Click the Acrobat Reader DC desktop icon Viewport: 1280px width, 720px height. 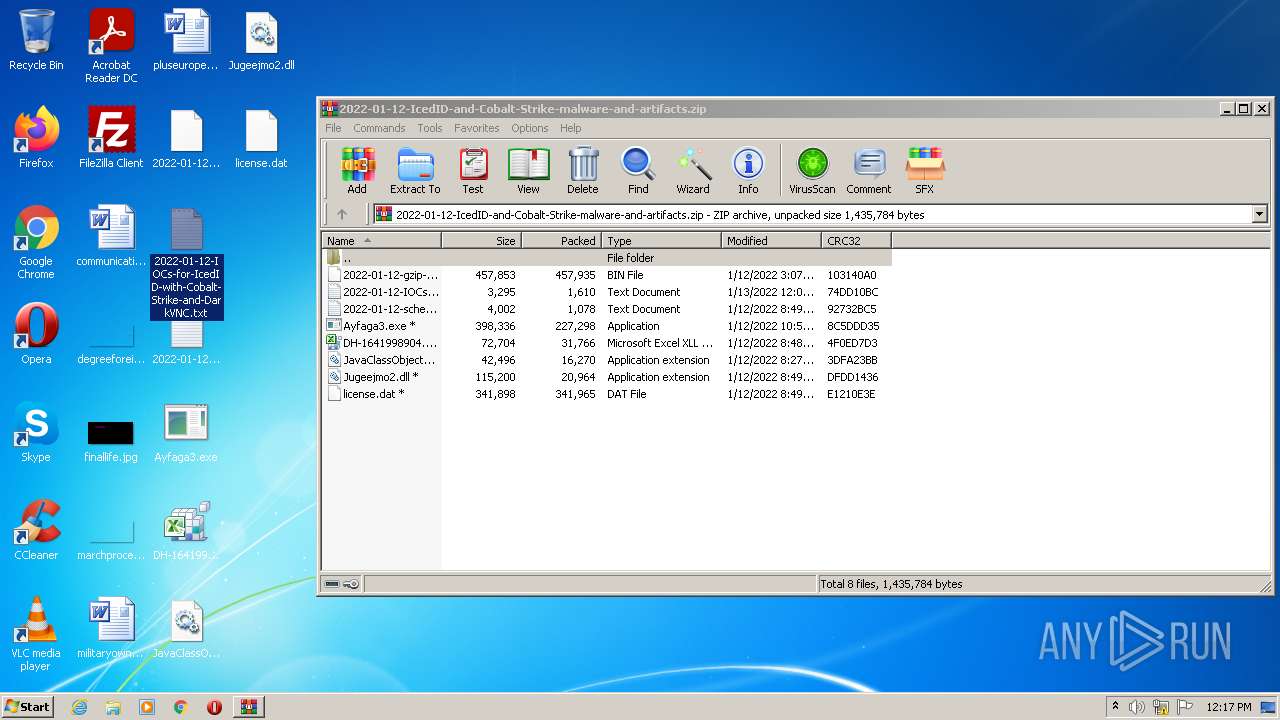coord(111,47)
